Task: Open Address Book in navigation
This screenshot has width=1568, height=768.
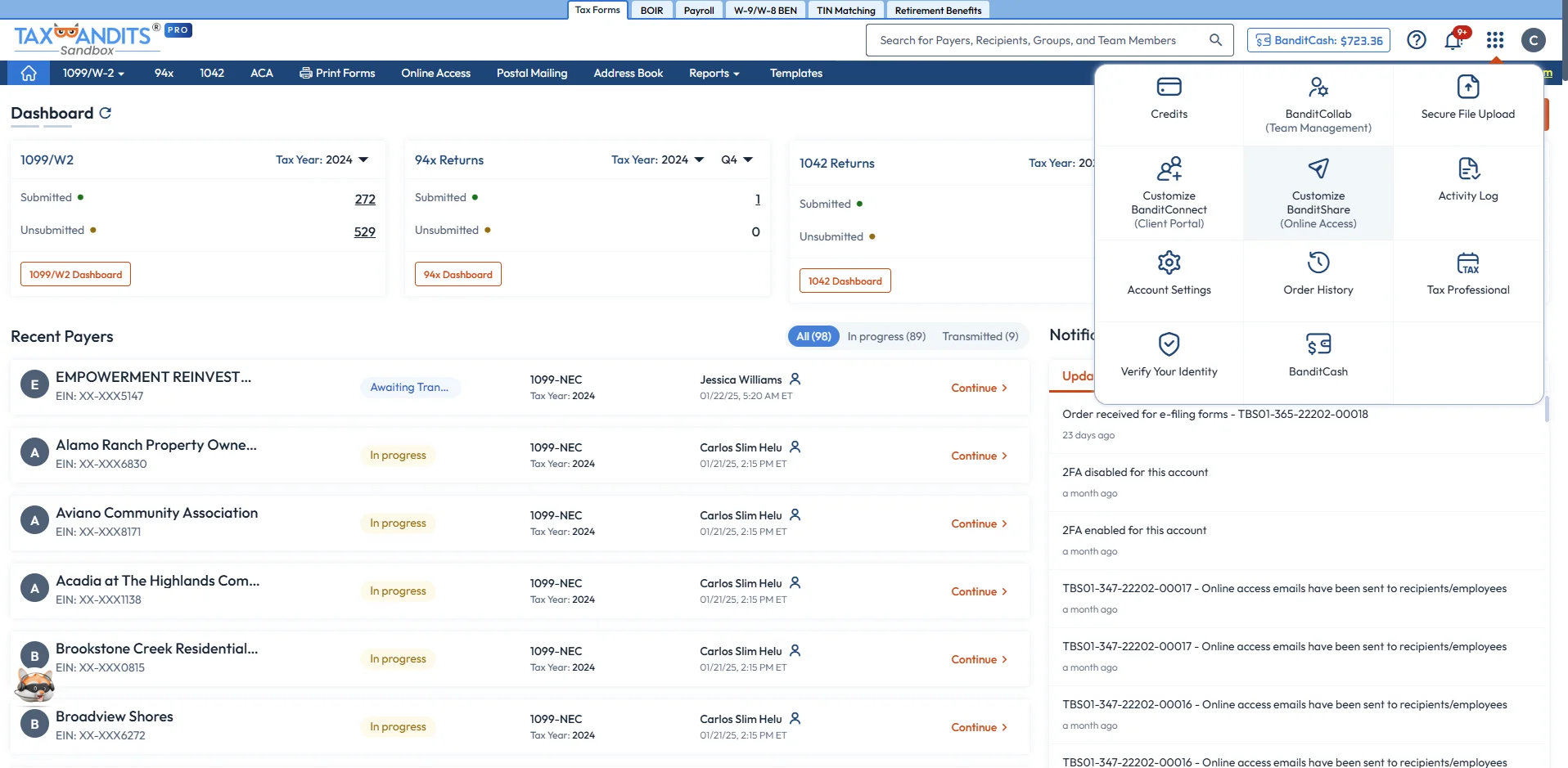Action: (628, 73)
